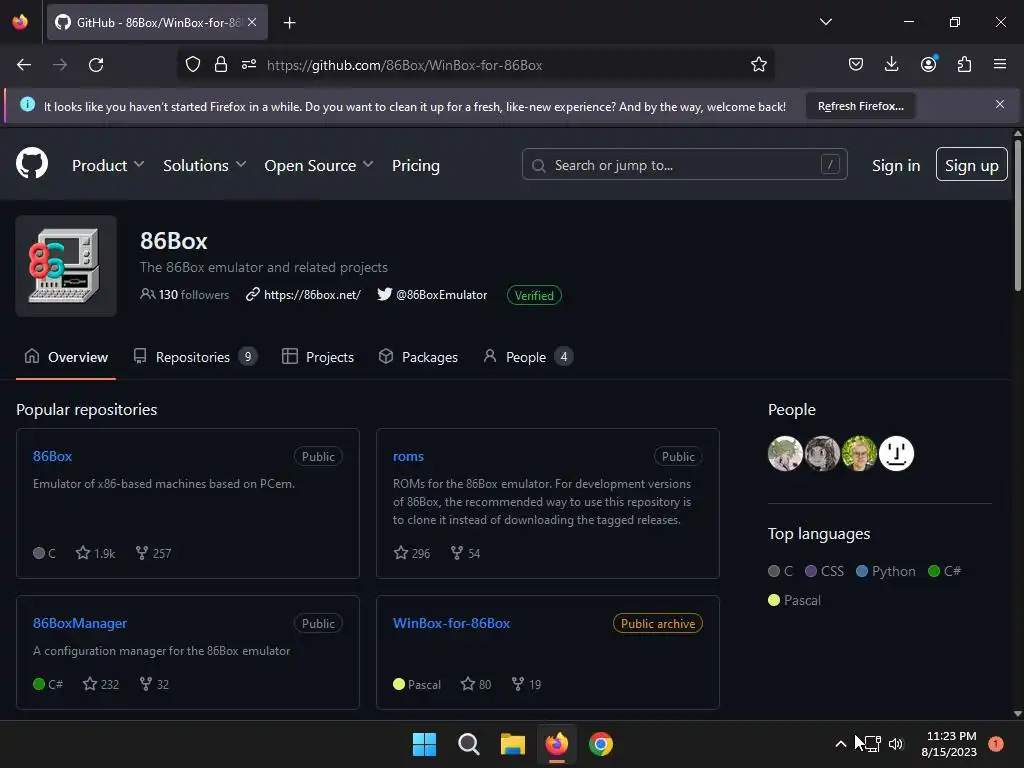Switch to the Repositories tab
Image resolution: width=1024 pixels, height=768 pixels.
pyautogui.click(x=195, y=357)
